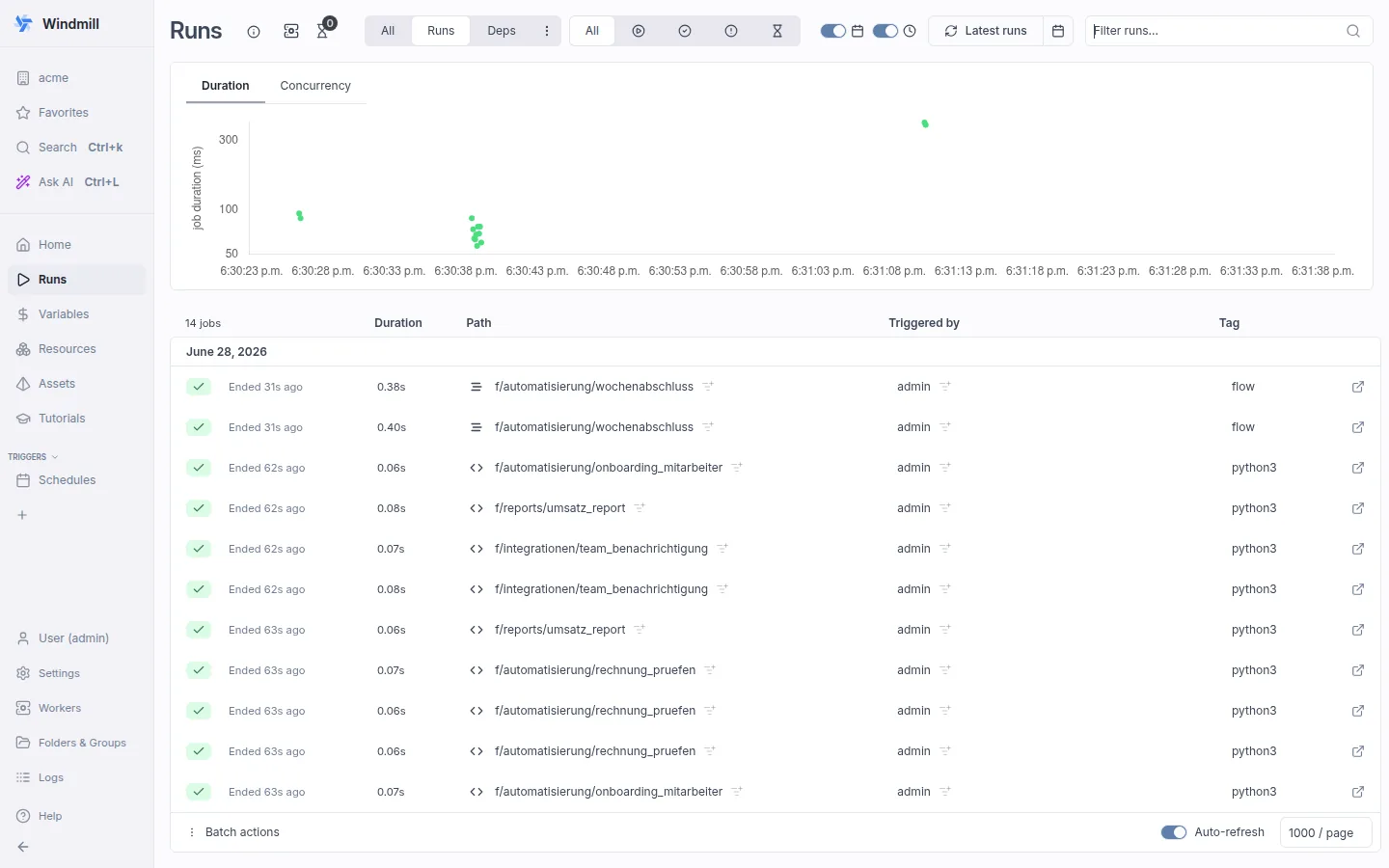This screenshot has width=1389, height=868.
Task: Expand the Batch actions menu
Action: click(233, 832)
